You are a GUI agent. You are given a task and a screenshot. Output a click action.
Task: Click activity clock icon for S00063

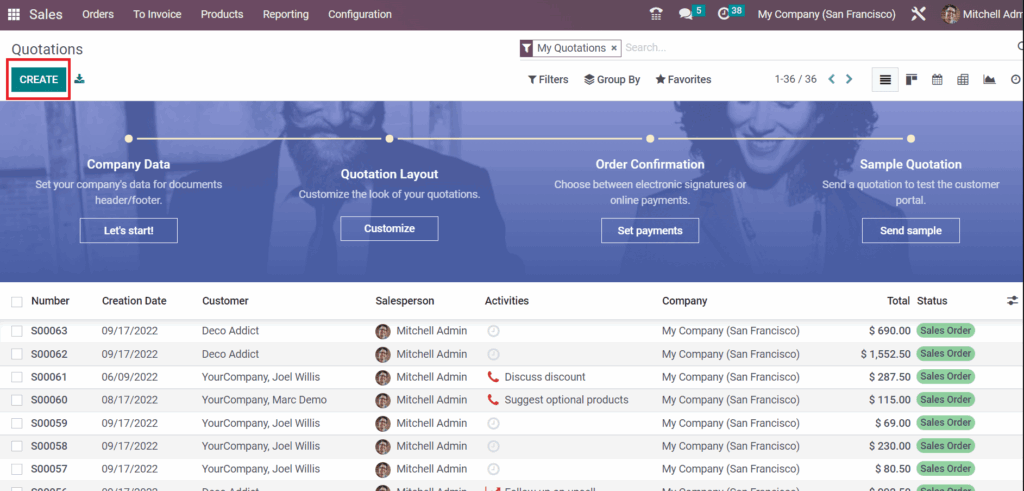click(x=494, y=331)
